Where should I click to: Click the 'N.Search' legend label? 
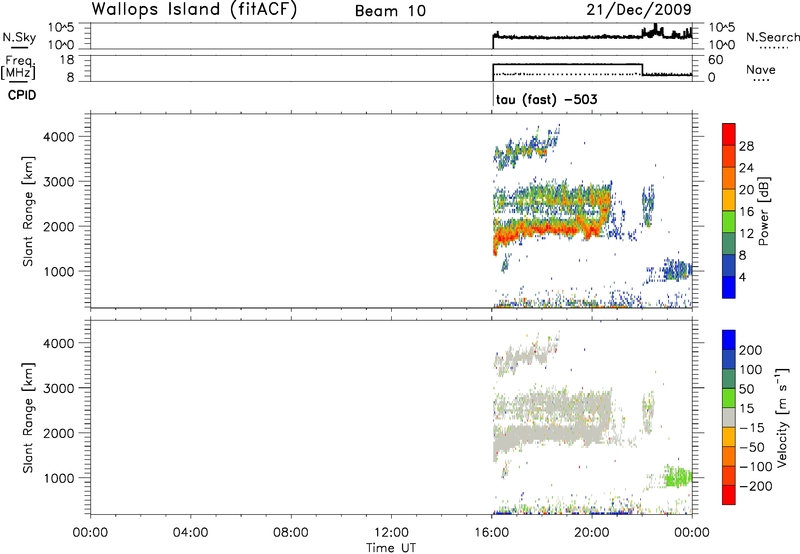click(772, 37)
